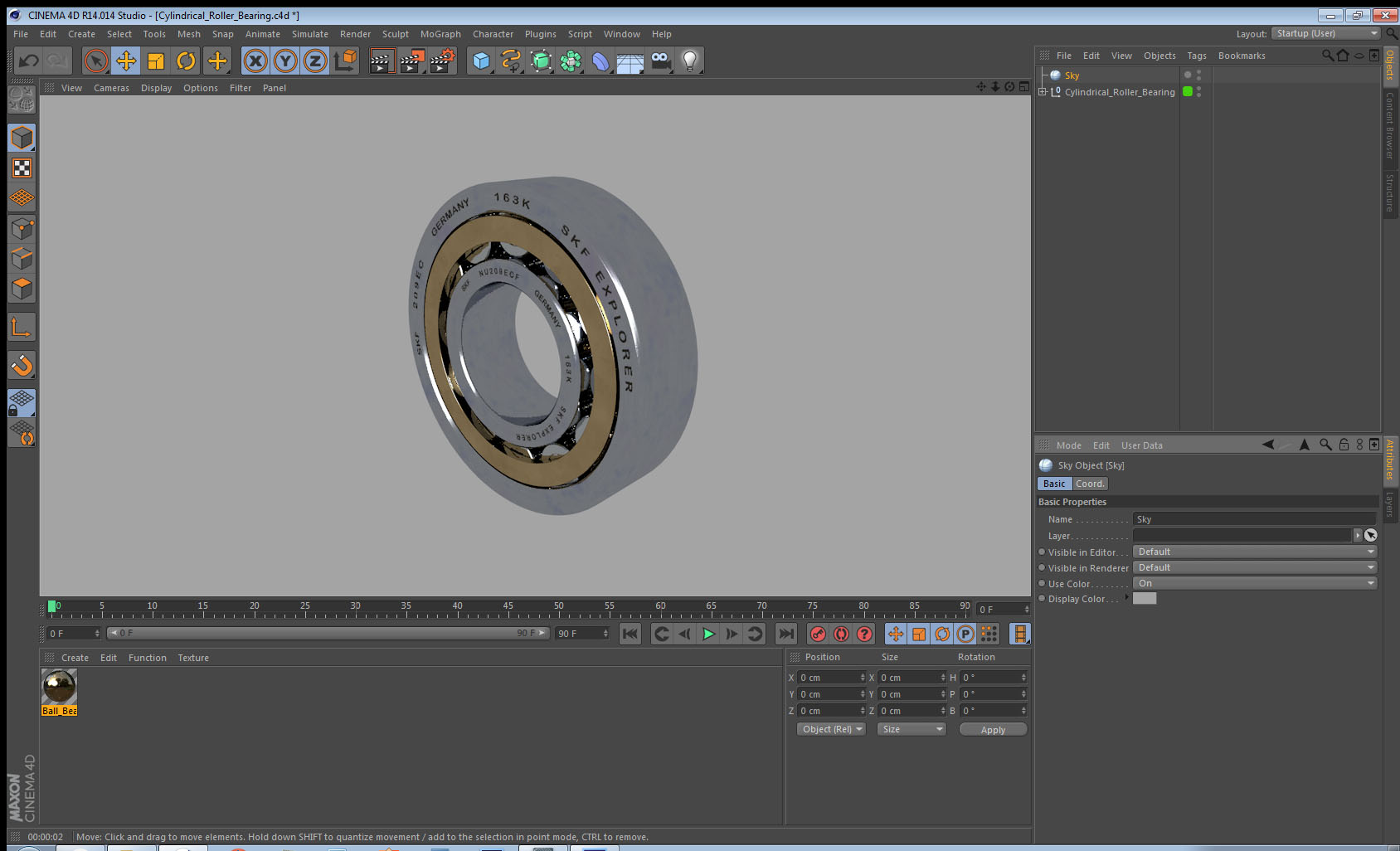The width and height of the screenshot is (1400, 851).
Task: Open the Size mode dropdown
Action: (x=911, y=729)
